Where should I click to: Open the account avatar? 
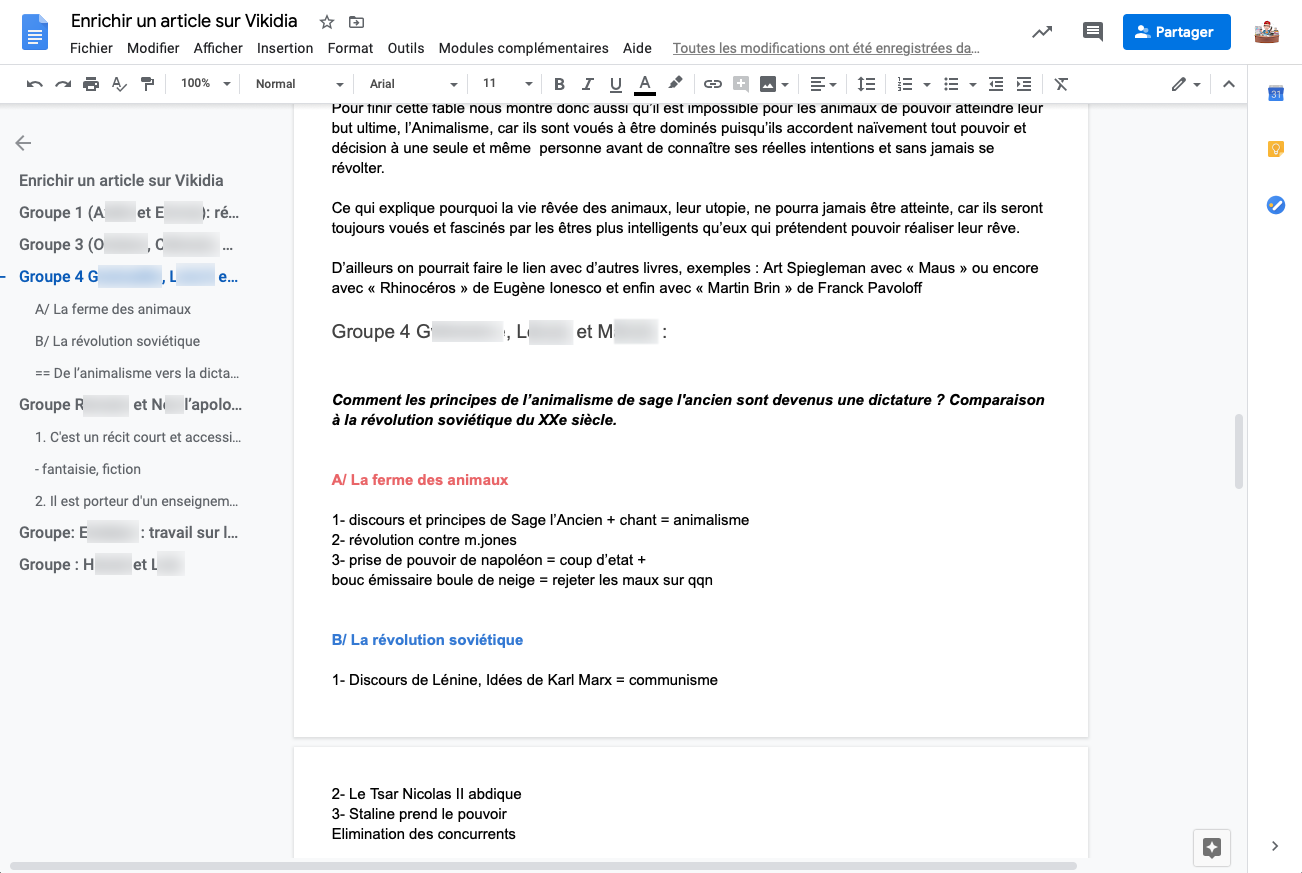(x=1267, y=32)
